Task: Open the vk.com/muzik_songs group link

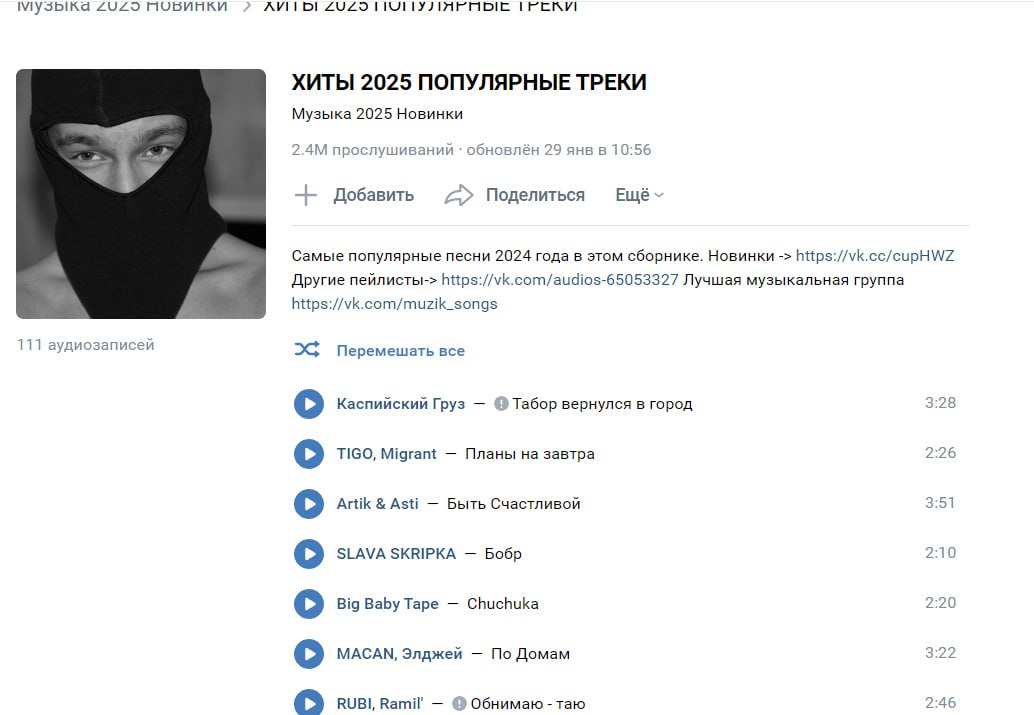Action: (x=394, y=304)
